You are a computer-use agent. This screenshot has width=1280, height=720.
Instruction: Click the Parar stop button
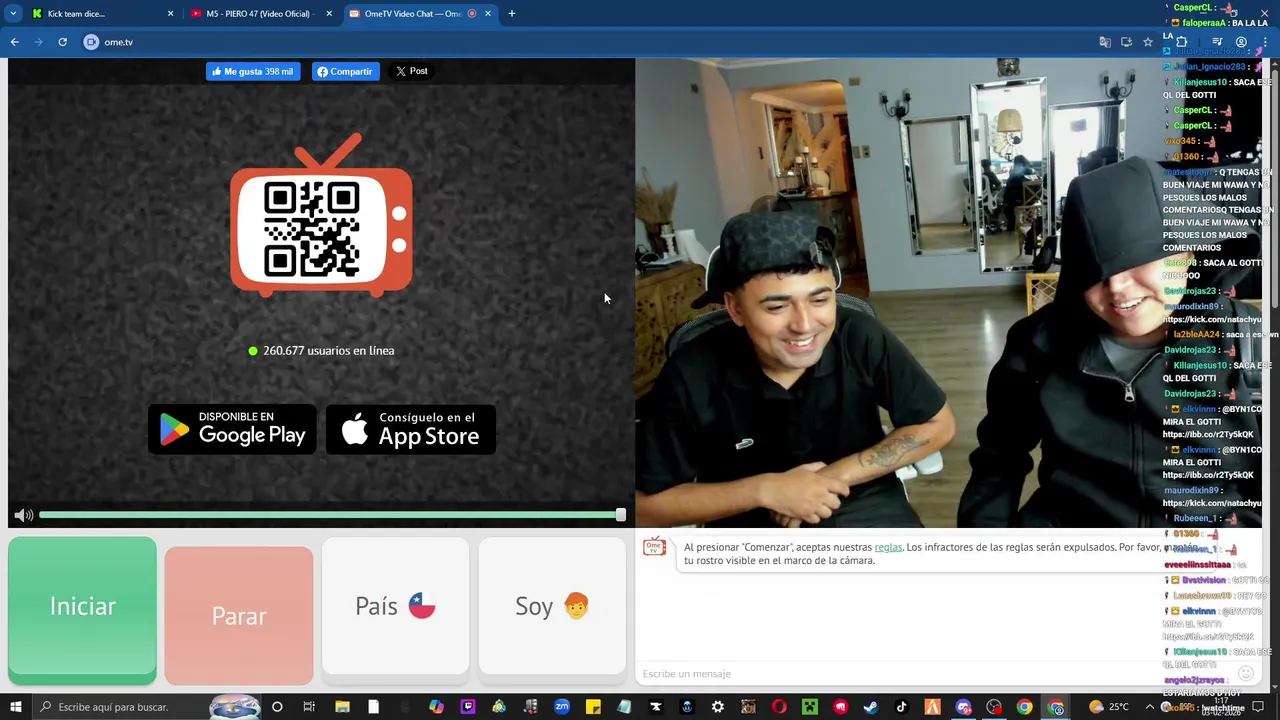tap(239, 615)
